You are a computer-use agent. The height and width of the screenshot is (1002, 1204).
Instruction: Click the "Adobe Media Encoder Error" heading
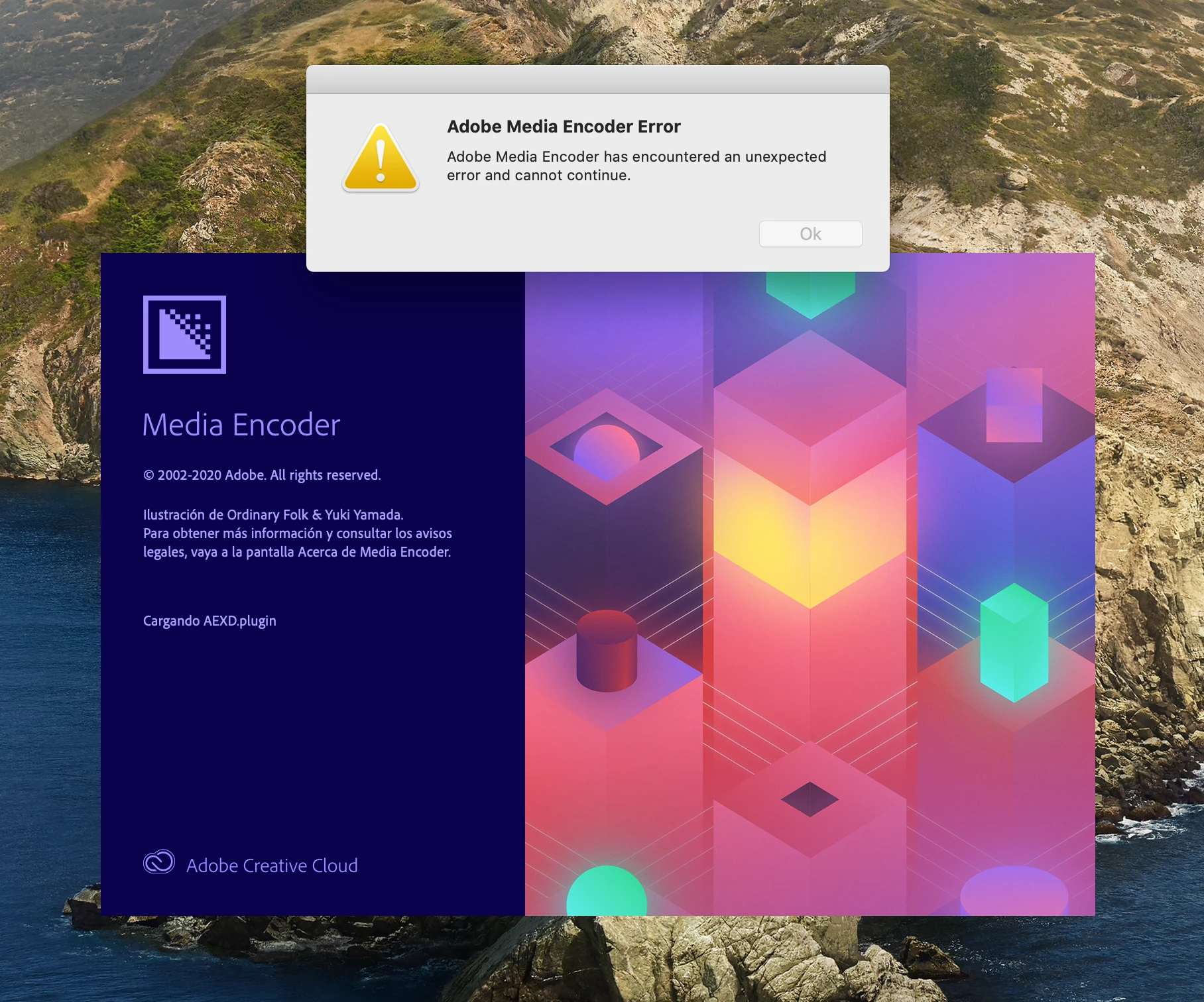pyautogui.click(x=564, y=127)
